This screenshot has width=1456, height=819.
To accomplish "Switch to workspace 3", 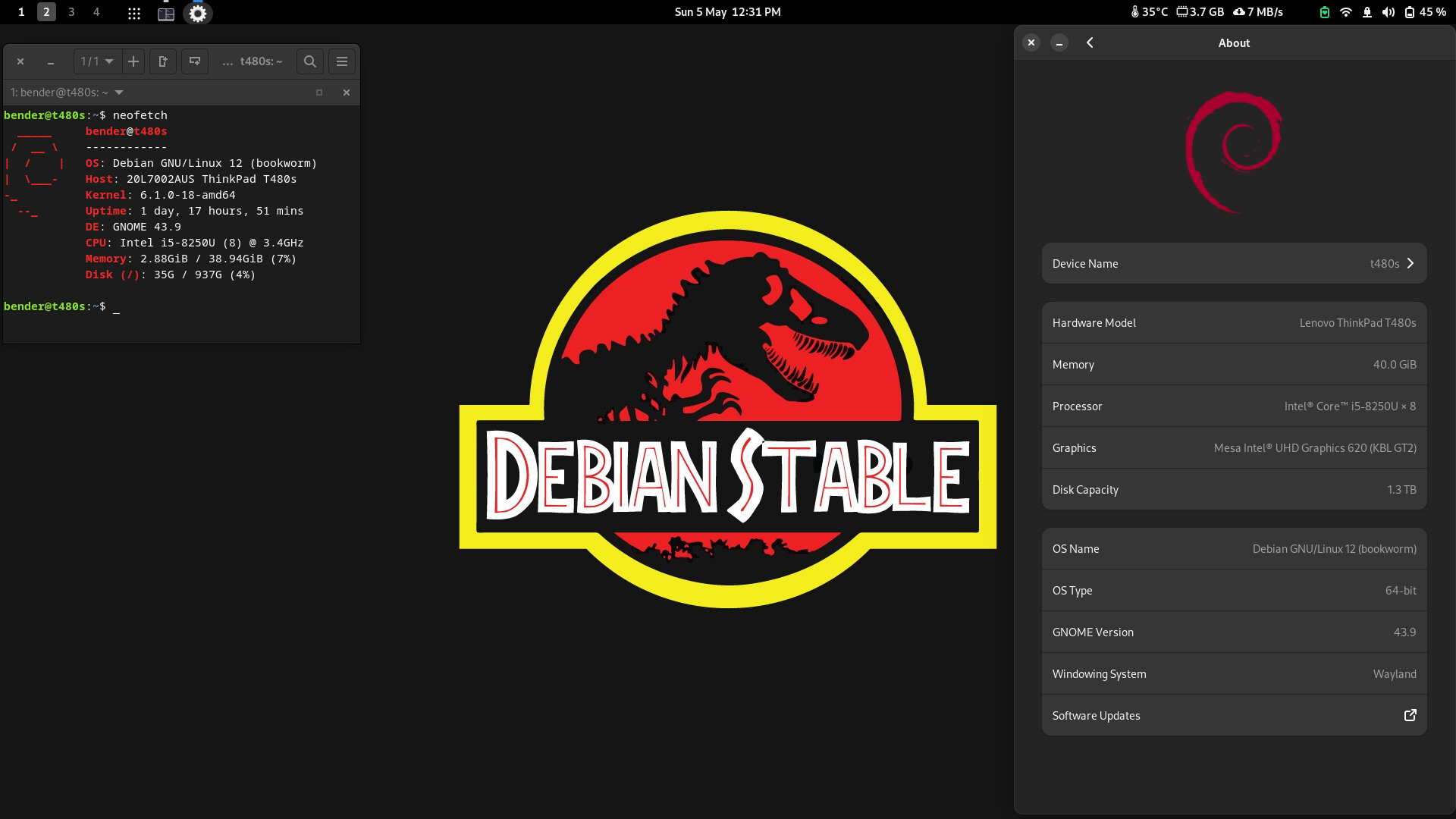I will 71,12.
